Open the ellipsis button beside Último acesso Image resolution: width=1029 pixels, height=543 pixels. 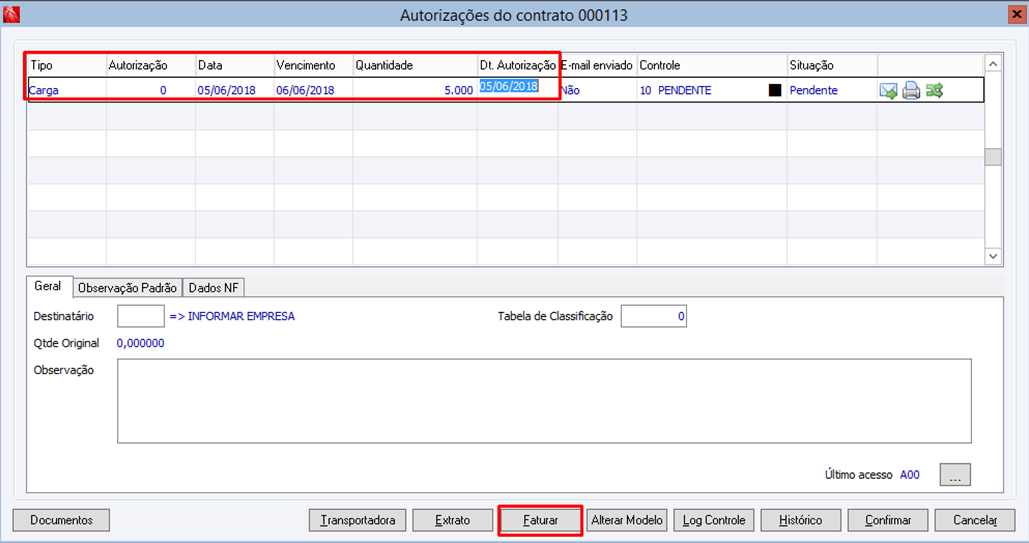coord(955,475)
